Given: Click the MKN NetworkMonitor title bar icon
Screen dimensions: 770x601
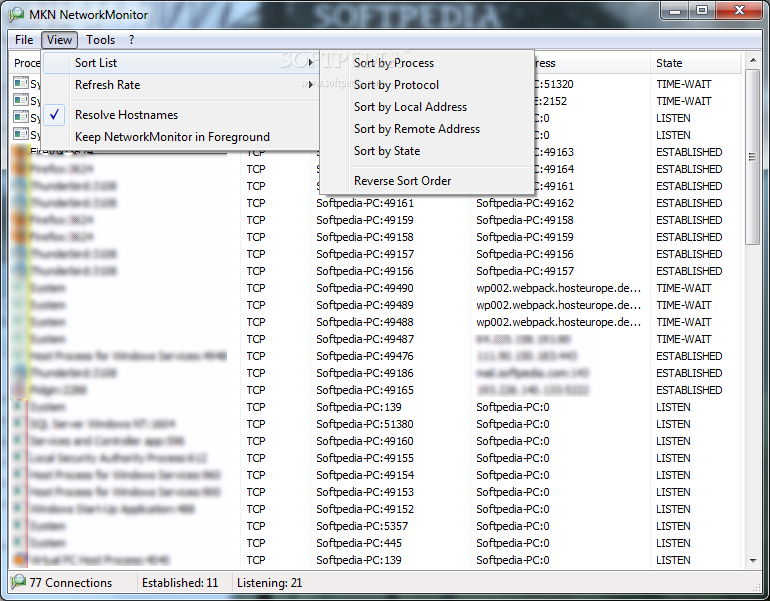Looking at the screenshot, I should [17, 15].
